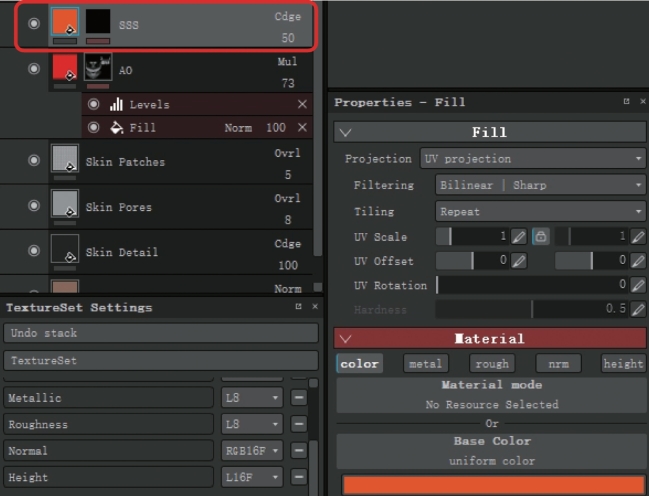
Task: Click Base Color uniform color button
Action: pyautogui.click(x=492, y=451)
